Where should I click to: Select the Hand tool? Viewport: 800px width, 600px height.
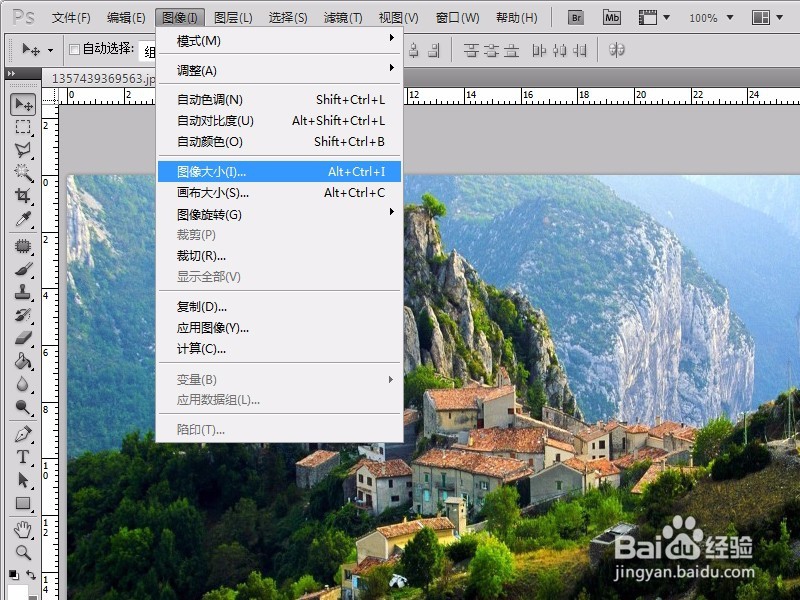[x=23, y=530]
